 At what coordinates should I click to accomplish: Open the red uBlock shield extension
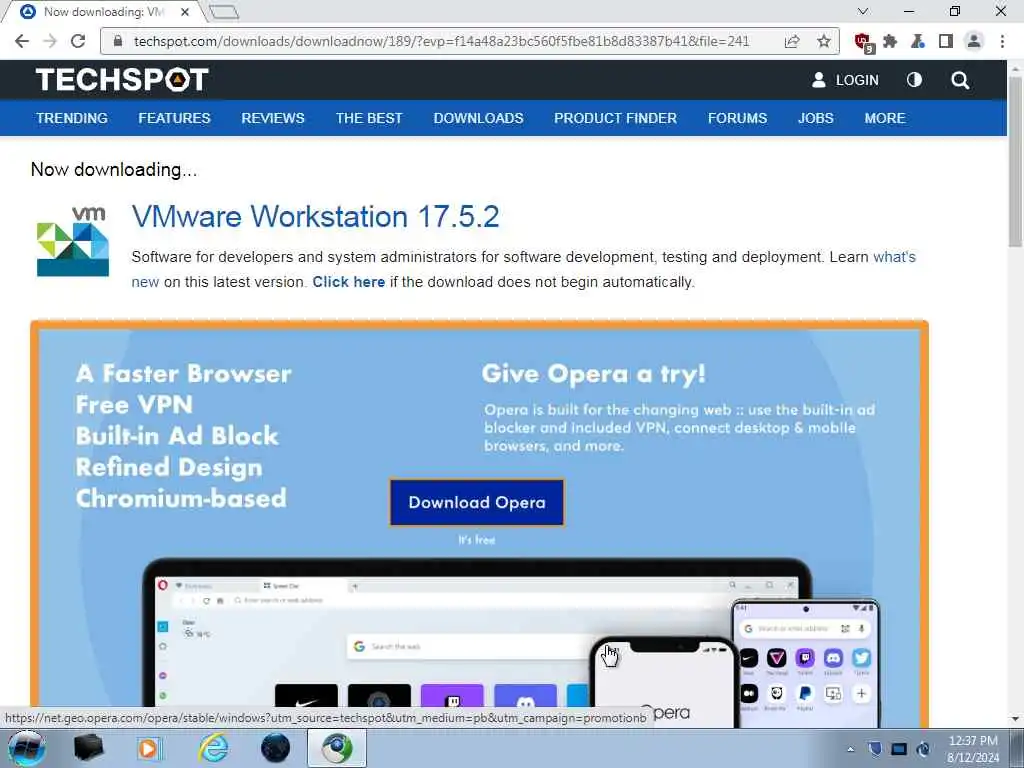(x=863, y=42)
